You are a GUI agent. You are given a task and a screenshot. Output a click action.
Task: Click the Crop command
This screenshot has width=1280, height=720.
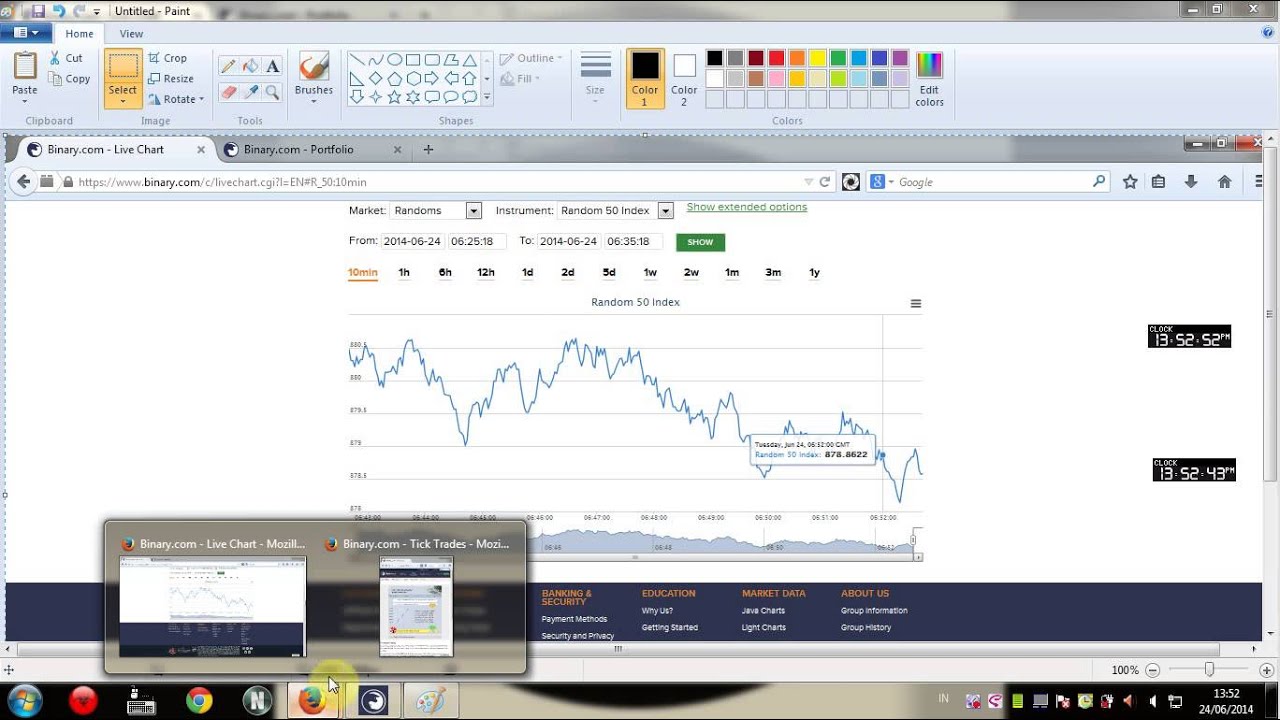coord(167,58)
